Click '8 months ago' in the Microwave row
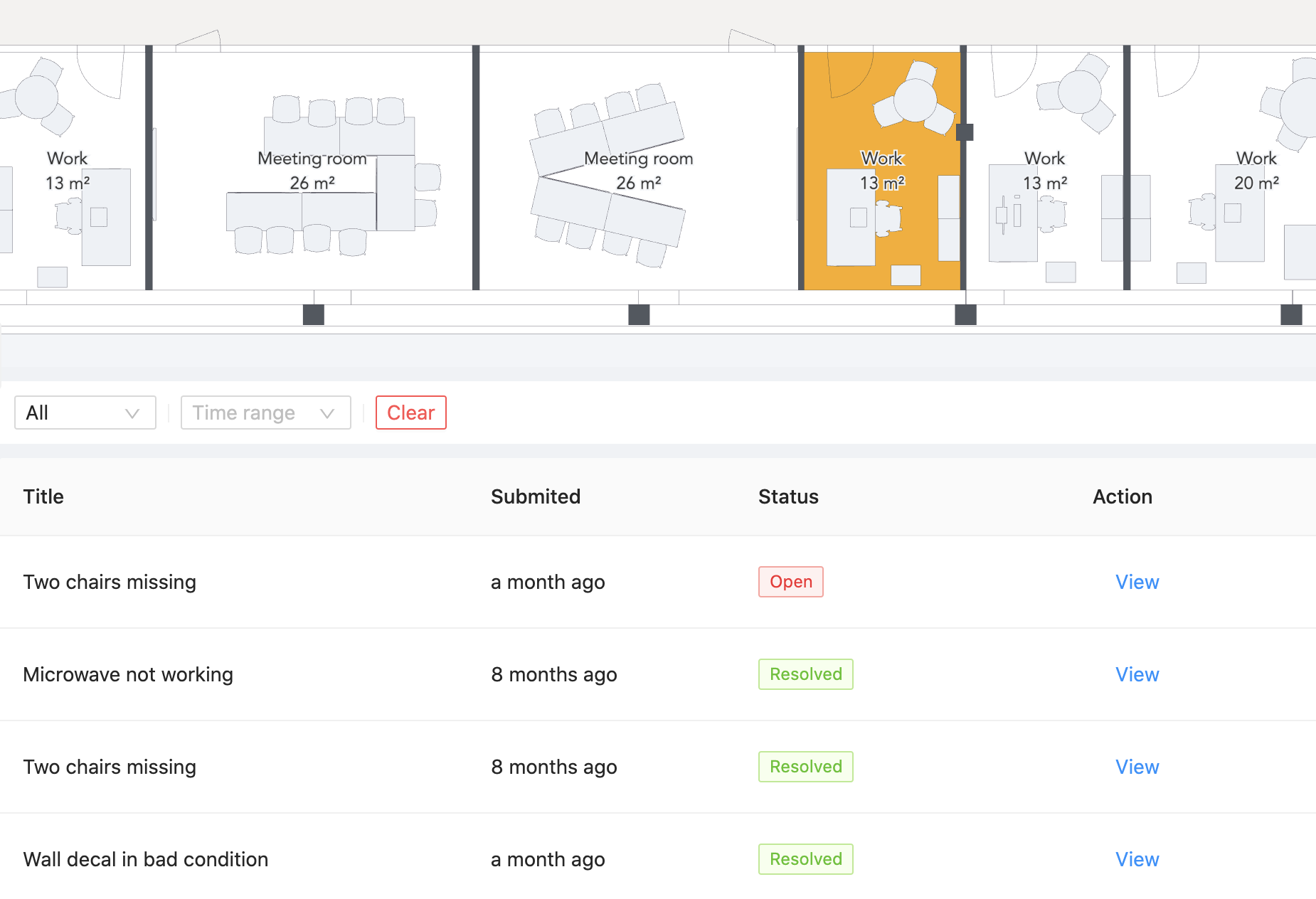1316x899 pixels. coord(554,674)
